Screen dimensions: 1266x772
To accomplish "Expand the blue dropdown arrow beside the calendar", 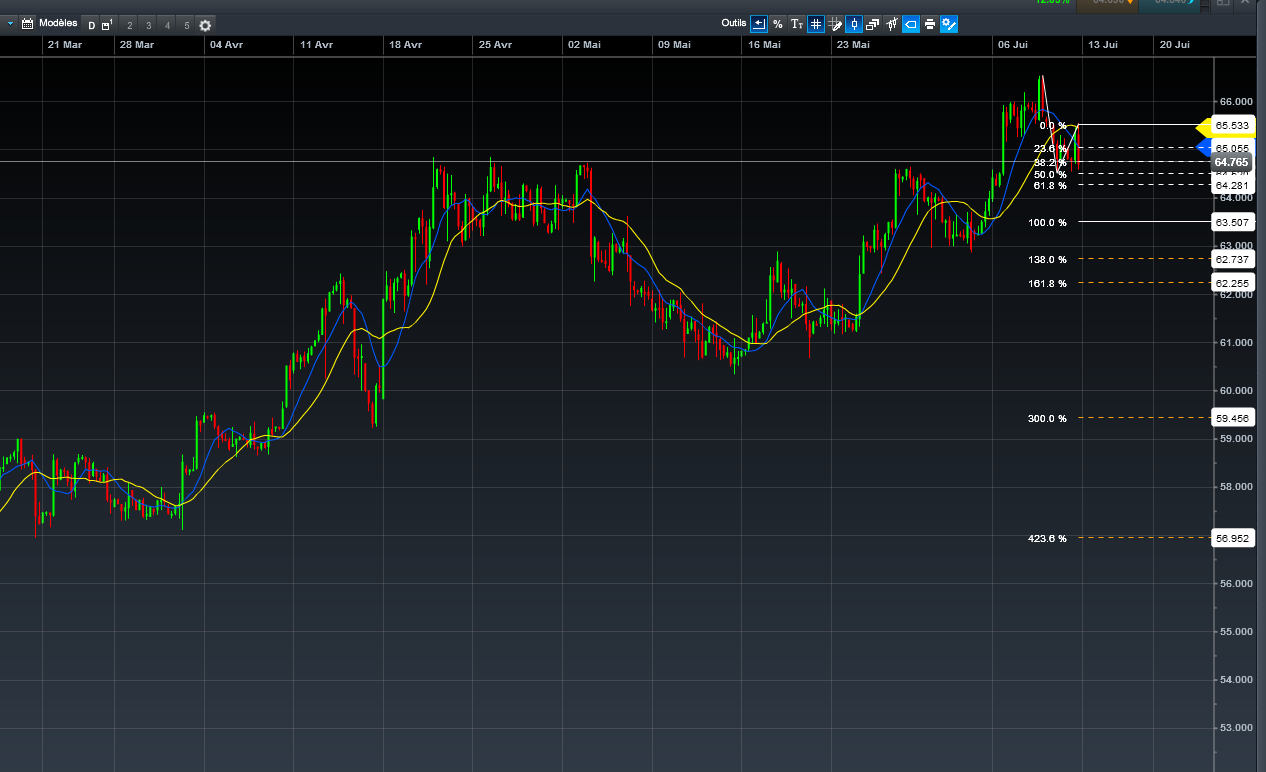I will [10, 24].
